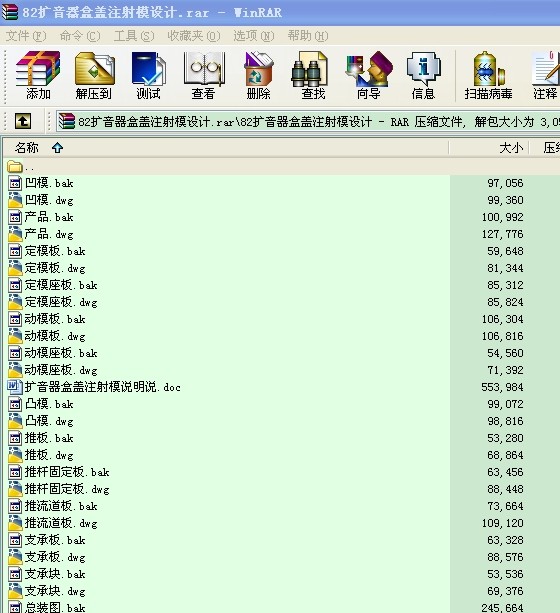Sort by the 名称 column header
560x613 pixels.
click(x=225, y=148)
